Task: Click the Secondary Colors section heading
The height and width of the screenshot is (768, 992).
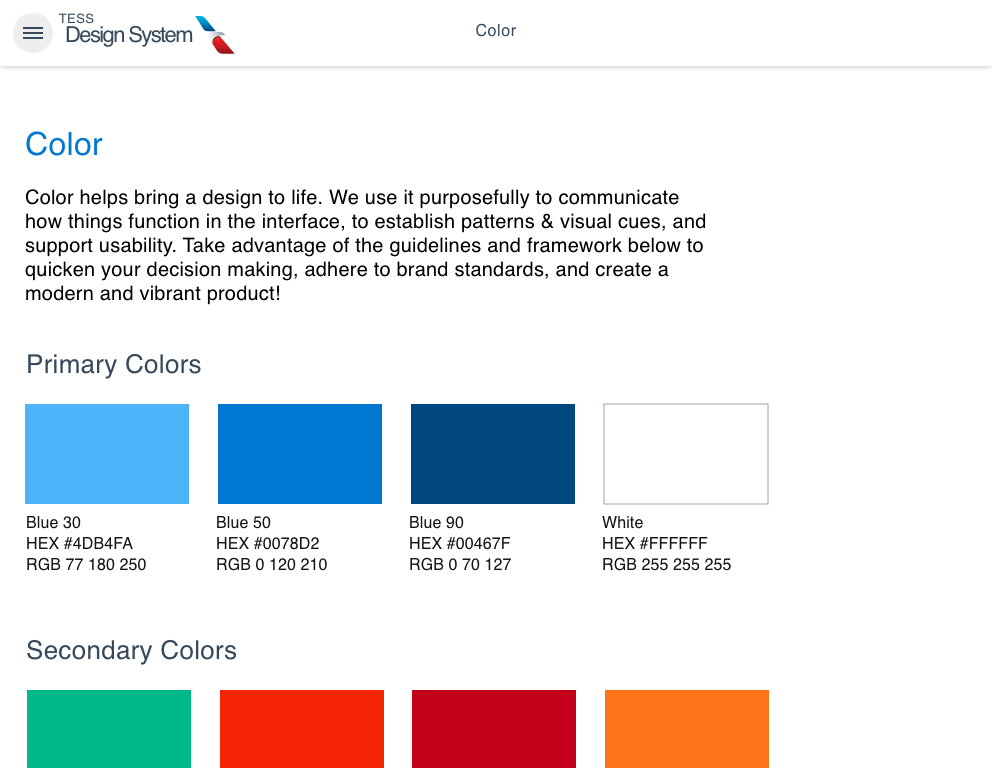Action: [x=132, y=651]
